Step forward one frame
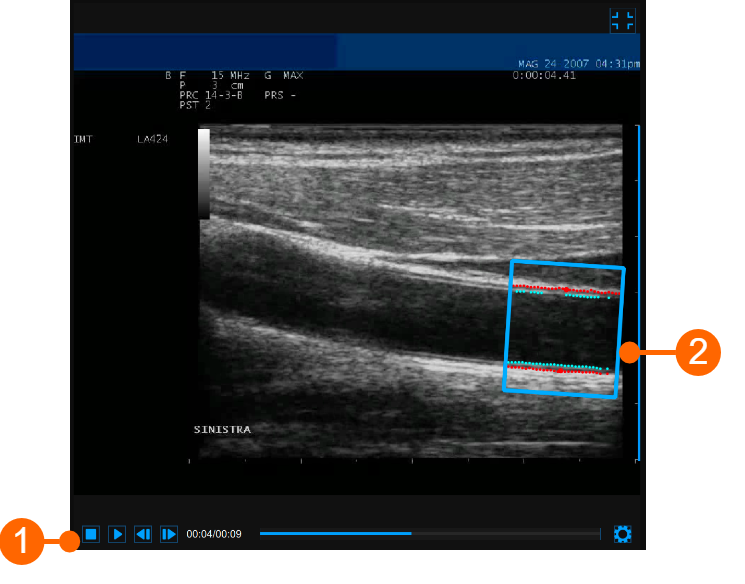Viewport: 745px width, 584px height. 169,535
